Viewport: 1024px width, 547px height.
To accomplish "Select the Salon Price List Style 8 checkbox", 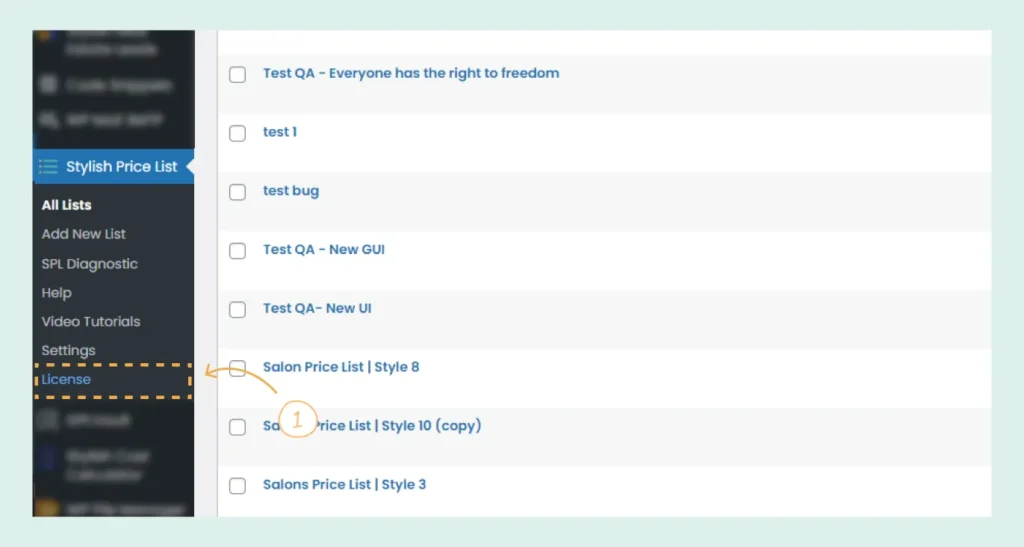I will pyautogui.click(x=238, y=368).
